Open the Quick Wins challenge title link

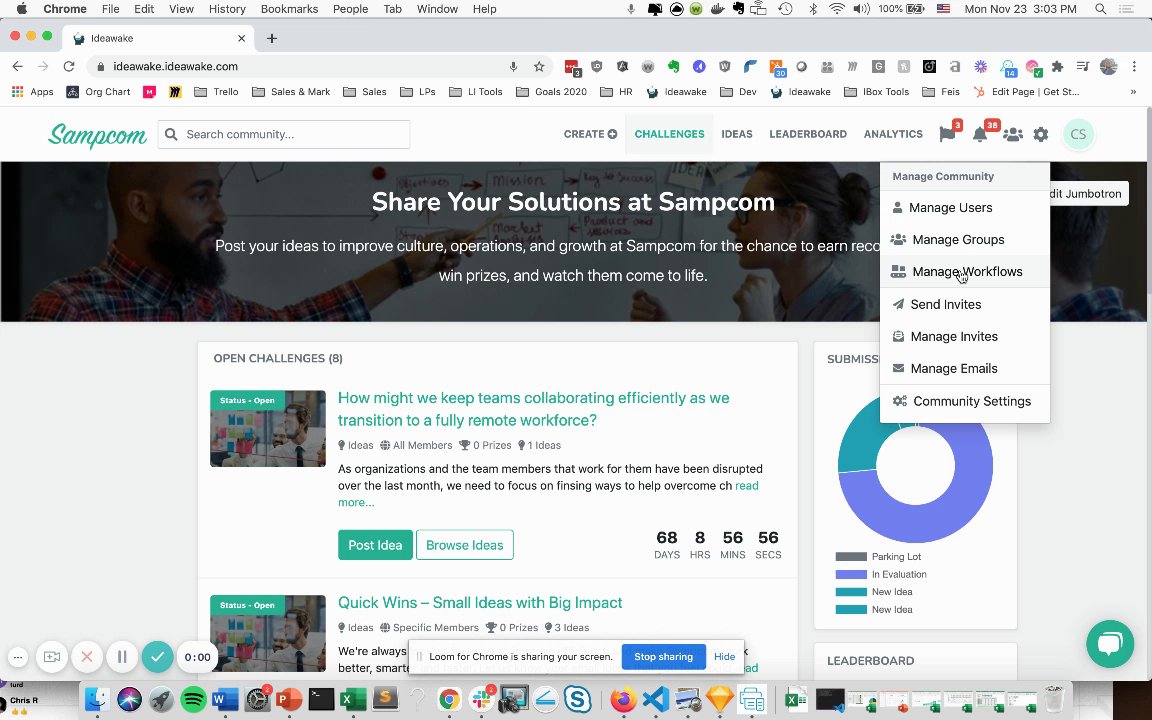click(x=480, y=602)
